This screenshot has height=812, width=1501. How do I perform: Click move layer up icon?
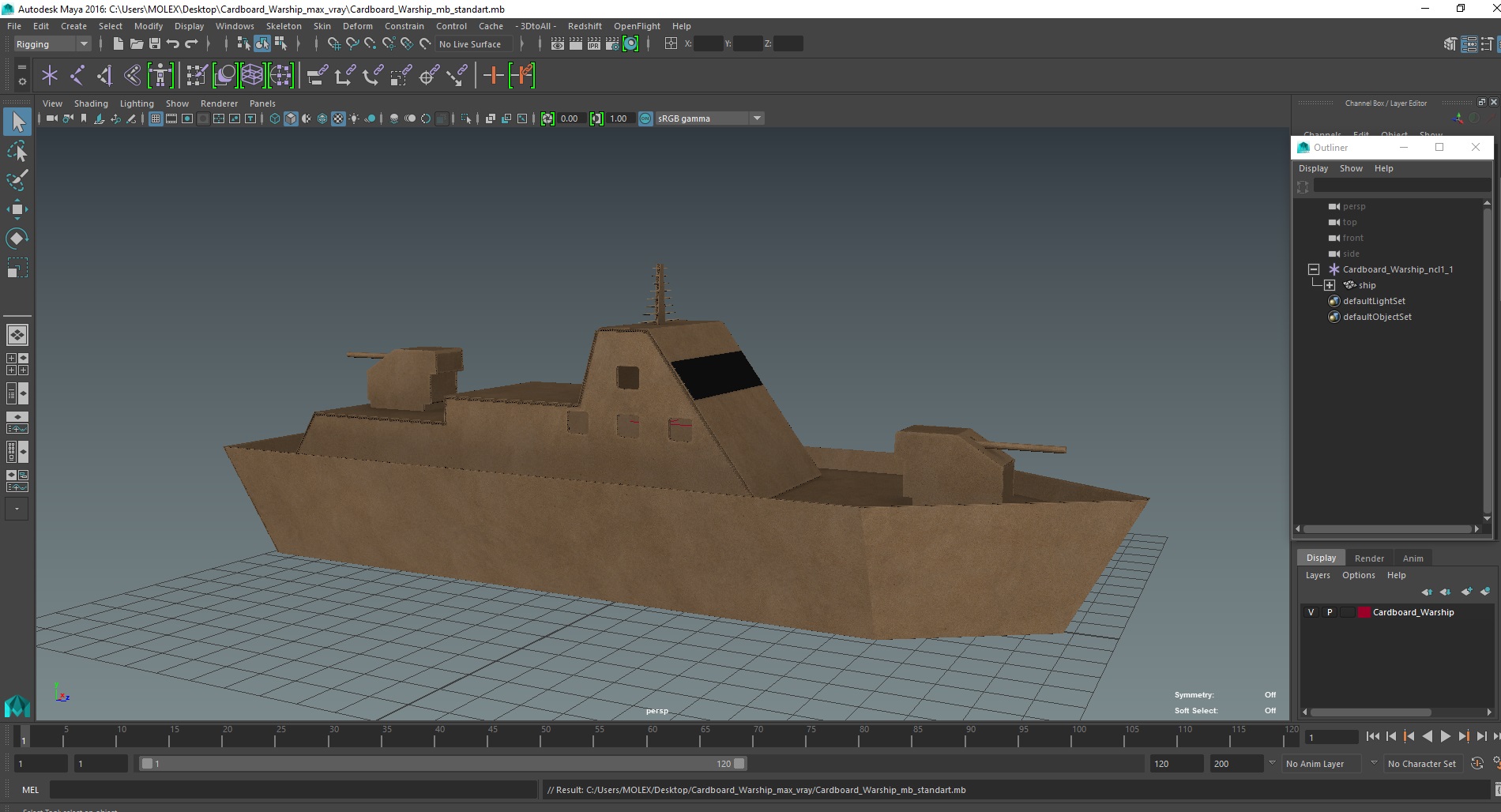point(1427,592)
